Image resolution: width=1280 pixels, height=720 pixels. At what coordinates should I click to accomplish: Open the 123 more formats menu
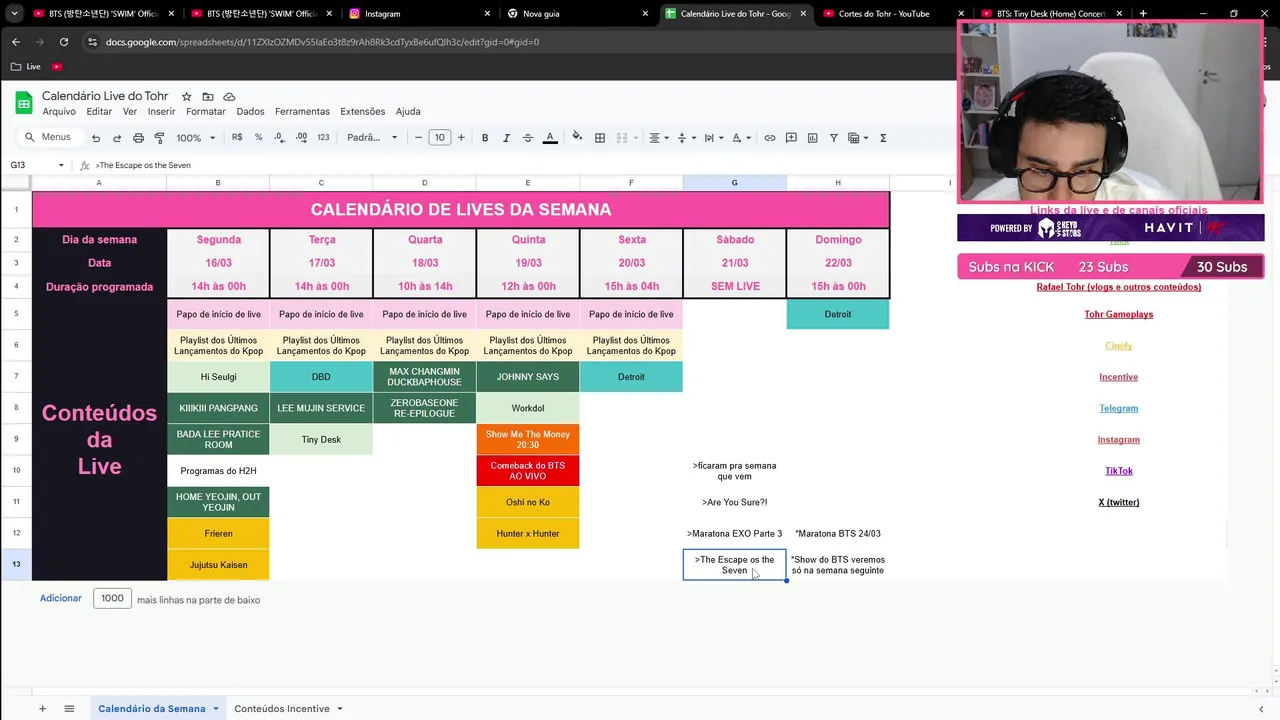tap(323, 138)
